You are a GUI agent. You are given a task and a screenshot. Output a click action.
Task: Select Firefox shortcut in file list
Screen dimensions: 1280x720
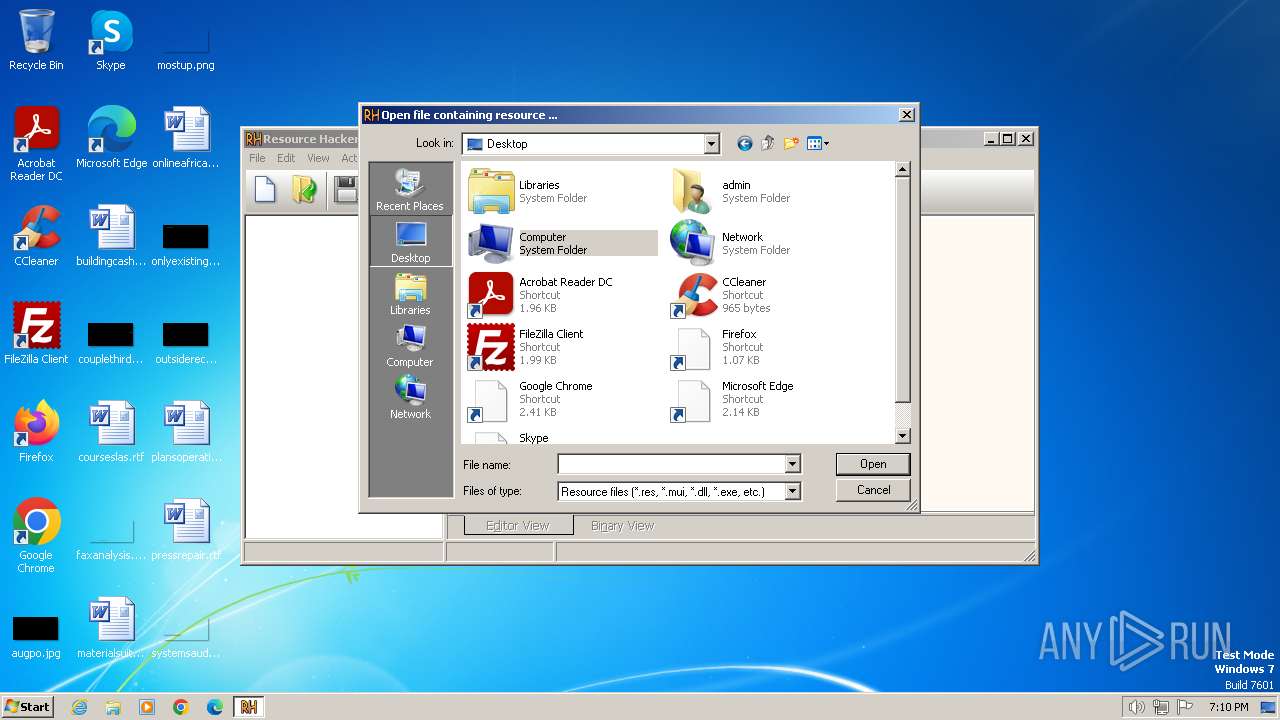[765, 347]
